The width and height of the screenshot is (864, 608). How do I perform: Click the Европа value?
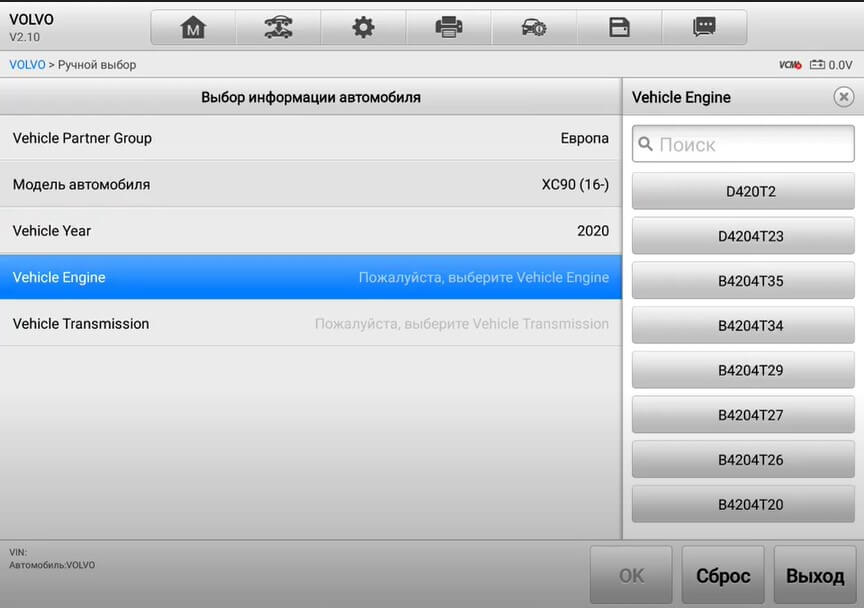coord(585,138)
